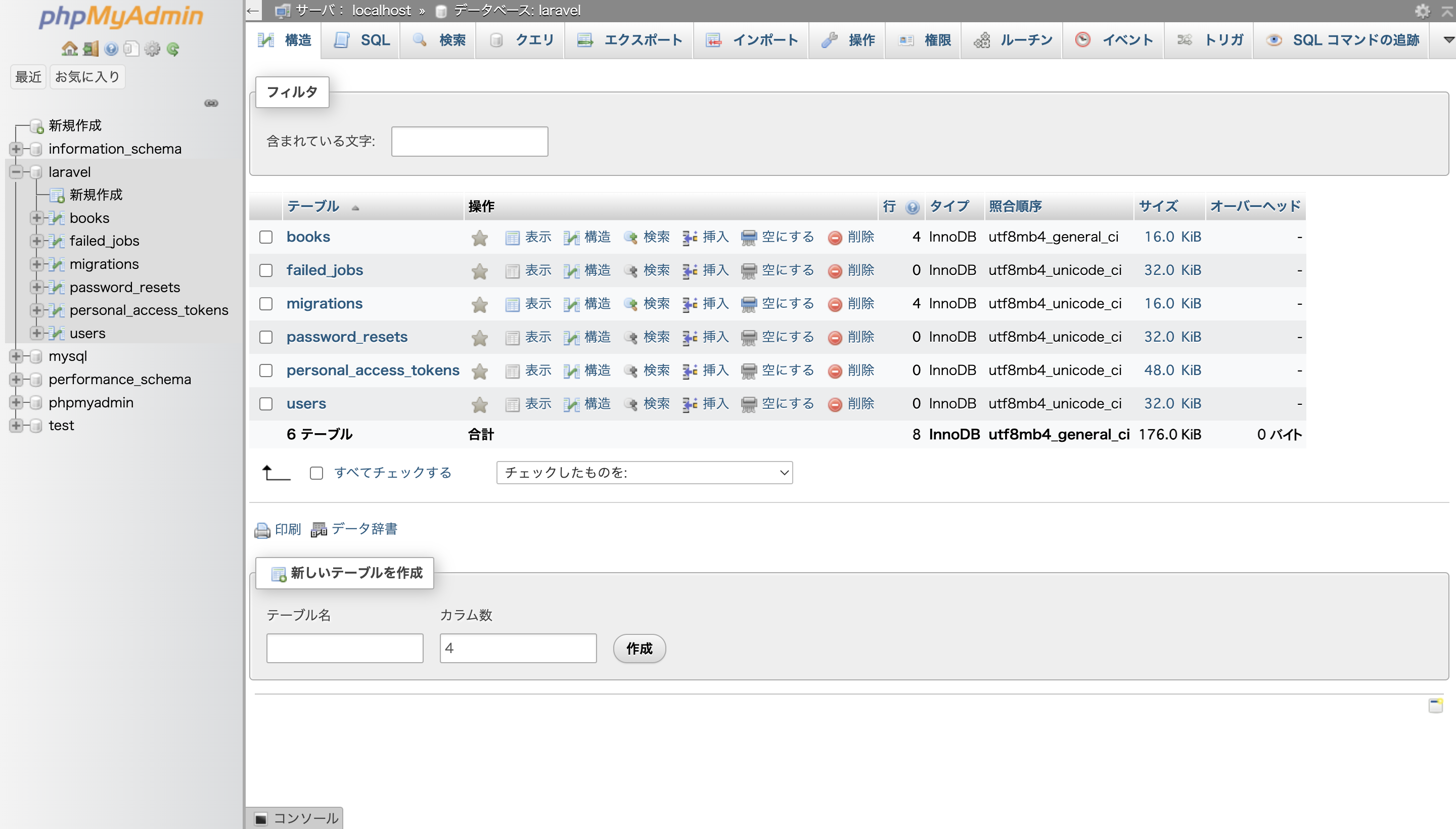Expand the mysql database node
Screen dimensions: 1456x829
tap(16, 356)
